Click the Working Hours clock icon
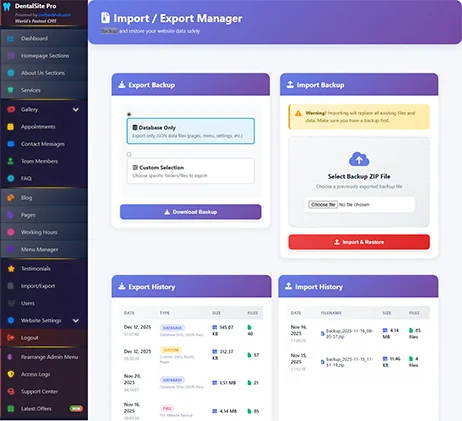Viewport: 462px width, 421px height. (x=11, y=232)
